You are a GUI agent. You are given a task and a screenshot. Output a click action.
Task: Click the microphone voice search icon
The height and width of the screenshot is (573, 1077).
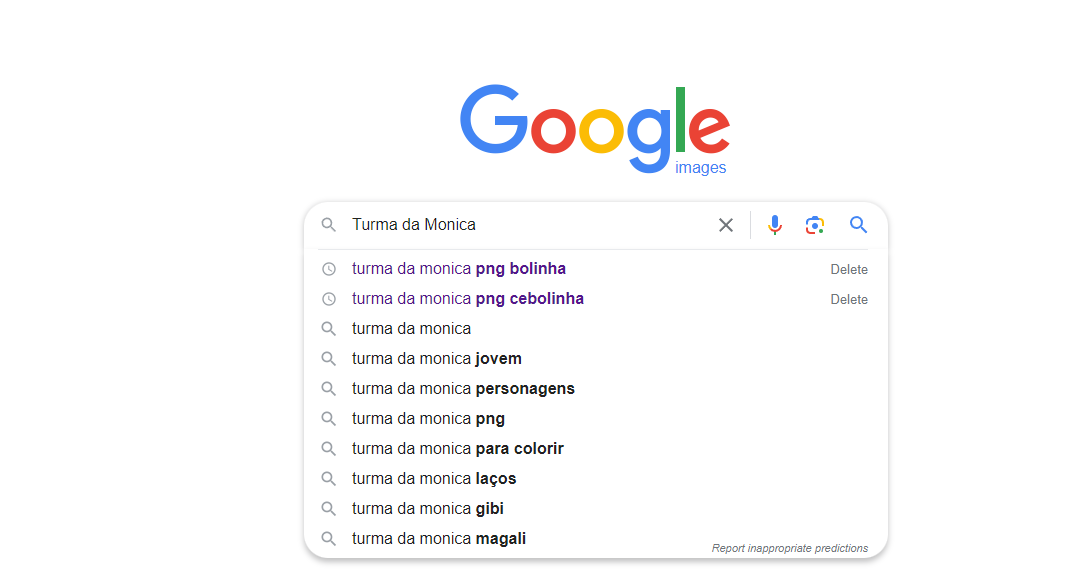pos(775,225)
